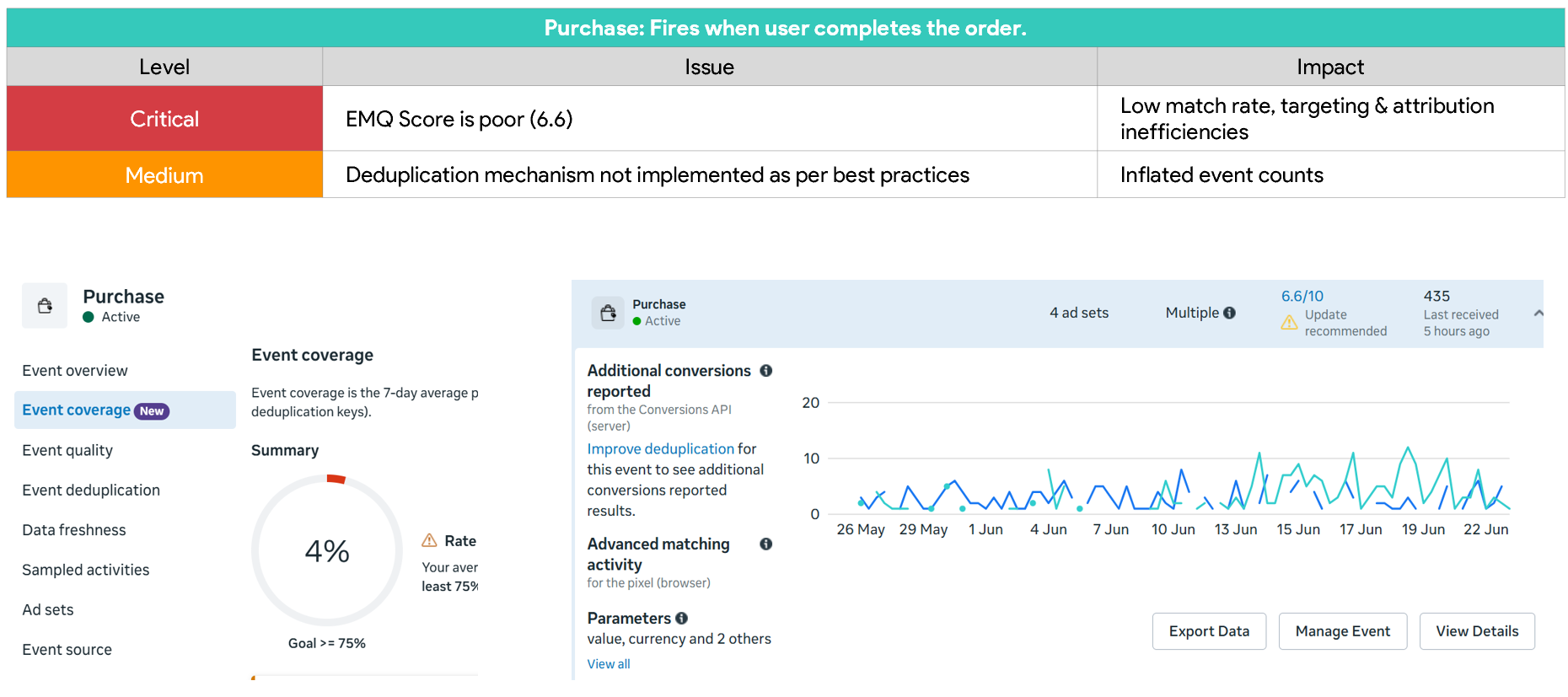The height and width of the screenshot is (697, 1568).
Task: Click the Advanced matching activity heading
Action: pyautogui.click(x=658, y=555)
